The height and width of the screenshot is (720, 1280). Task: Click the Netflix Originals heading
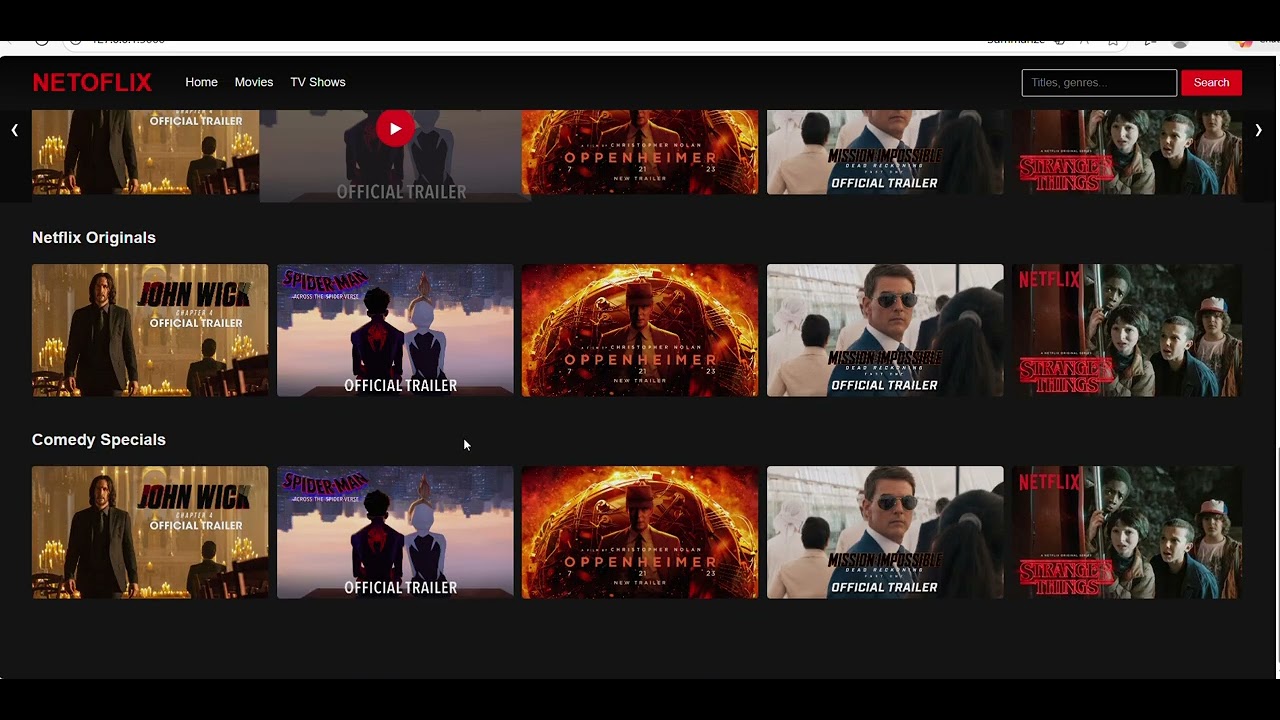tap(94, 237)
